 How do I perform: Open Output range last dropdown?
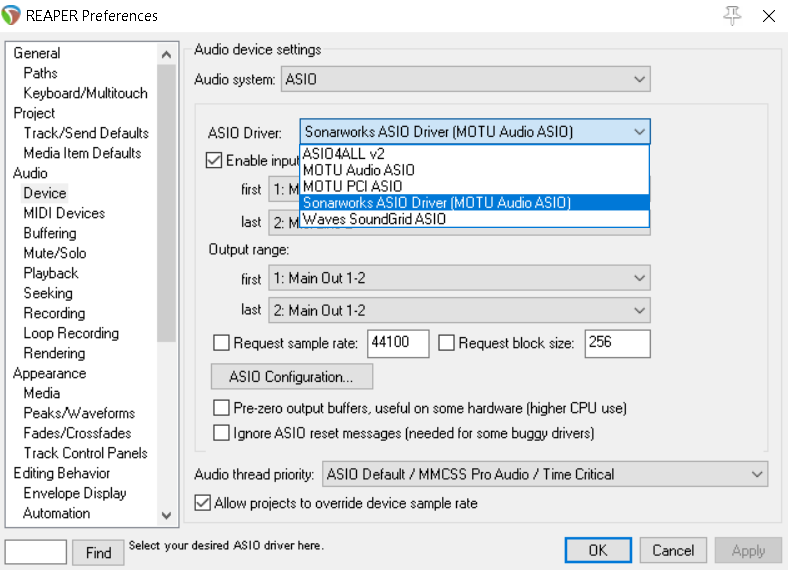tap(459, 310)
